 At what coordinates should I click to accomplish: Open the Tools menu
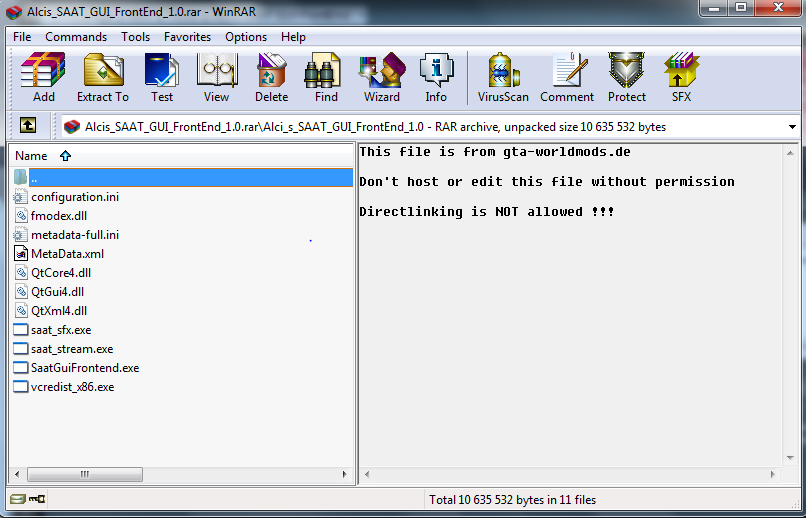coord(136,37)
